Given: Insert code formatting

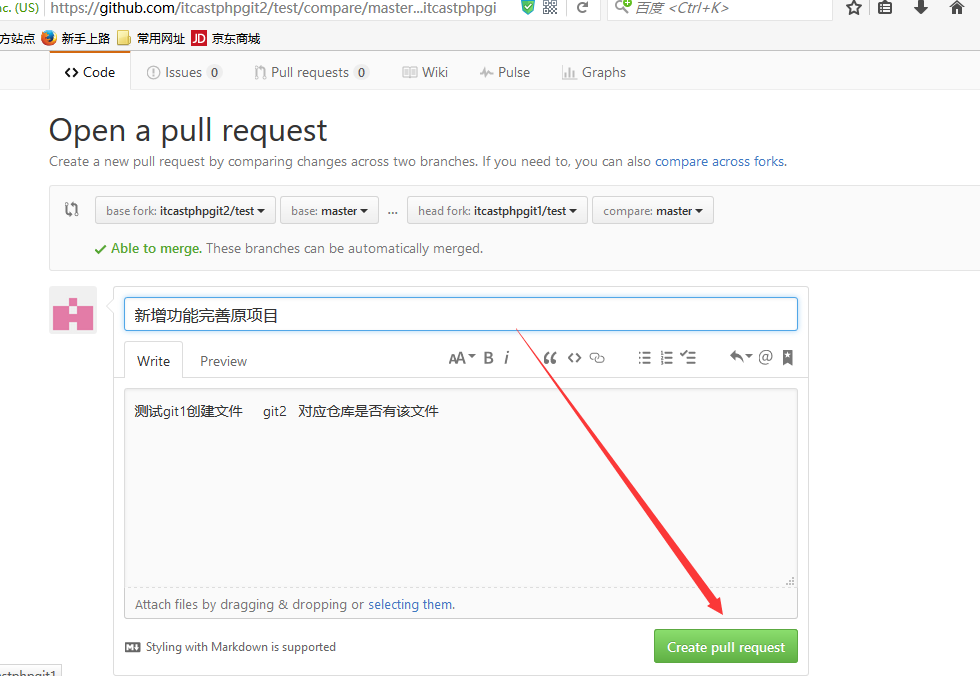Looking at the screenshot, I should [574, 358].
